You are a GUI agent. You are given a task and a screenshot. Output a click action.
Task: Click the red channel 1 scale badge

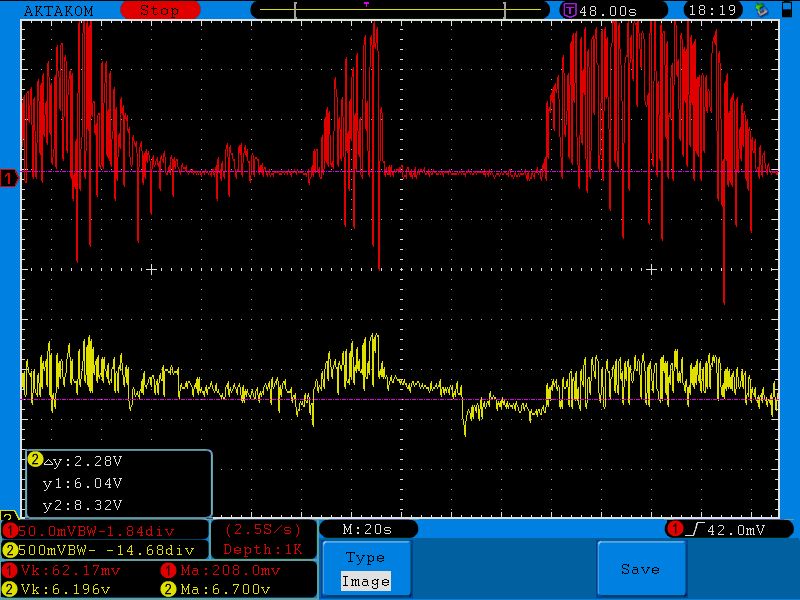[x=11, y=529]
